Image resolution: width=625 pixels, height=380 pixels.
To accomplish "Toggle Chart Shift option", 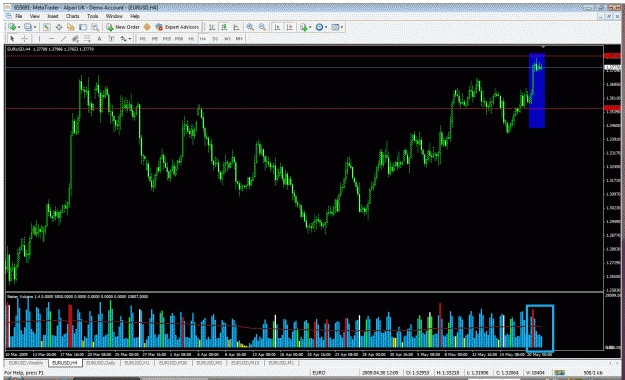I will tap(289, 27).
